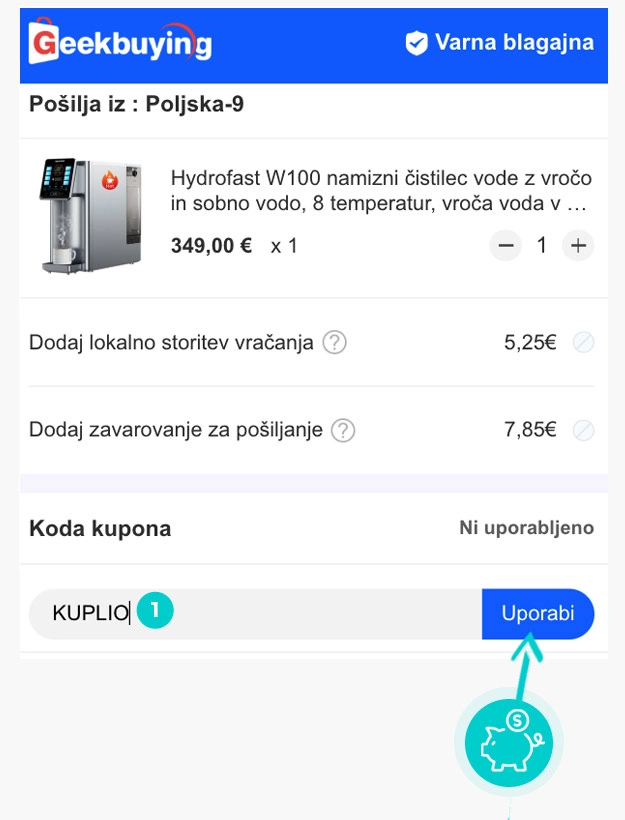
Task: Click the Hydrofast water purifier thumbnail
Action: [90, 215]
